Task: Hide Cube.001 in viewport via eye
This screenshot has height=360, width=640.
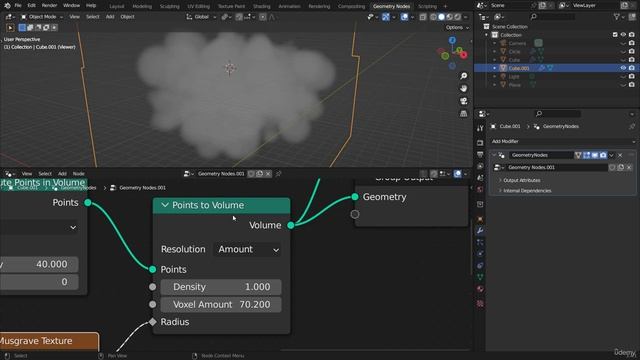Action: pos(623,68)
